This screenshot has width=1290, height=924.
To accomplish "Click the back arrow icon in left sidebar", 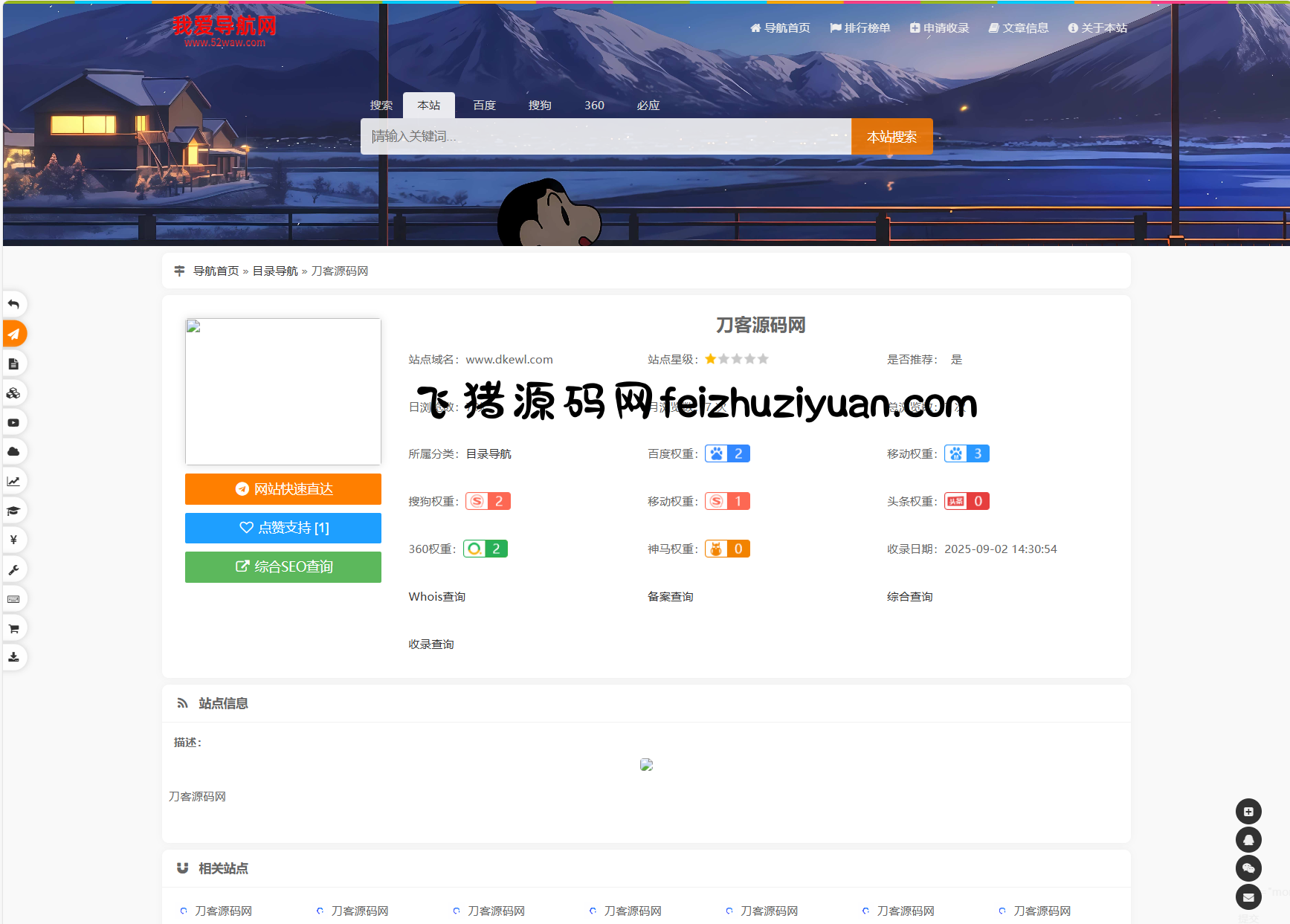I will click(x=13, y=304).
